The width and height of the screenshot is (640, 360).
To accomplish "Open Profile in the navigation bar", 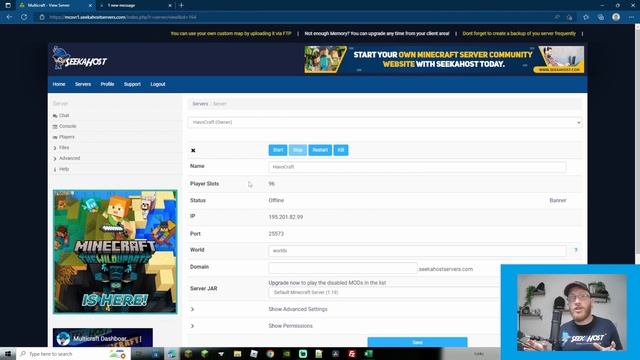I will [x=107, y=84].
